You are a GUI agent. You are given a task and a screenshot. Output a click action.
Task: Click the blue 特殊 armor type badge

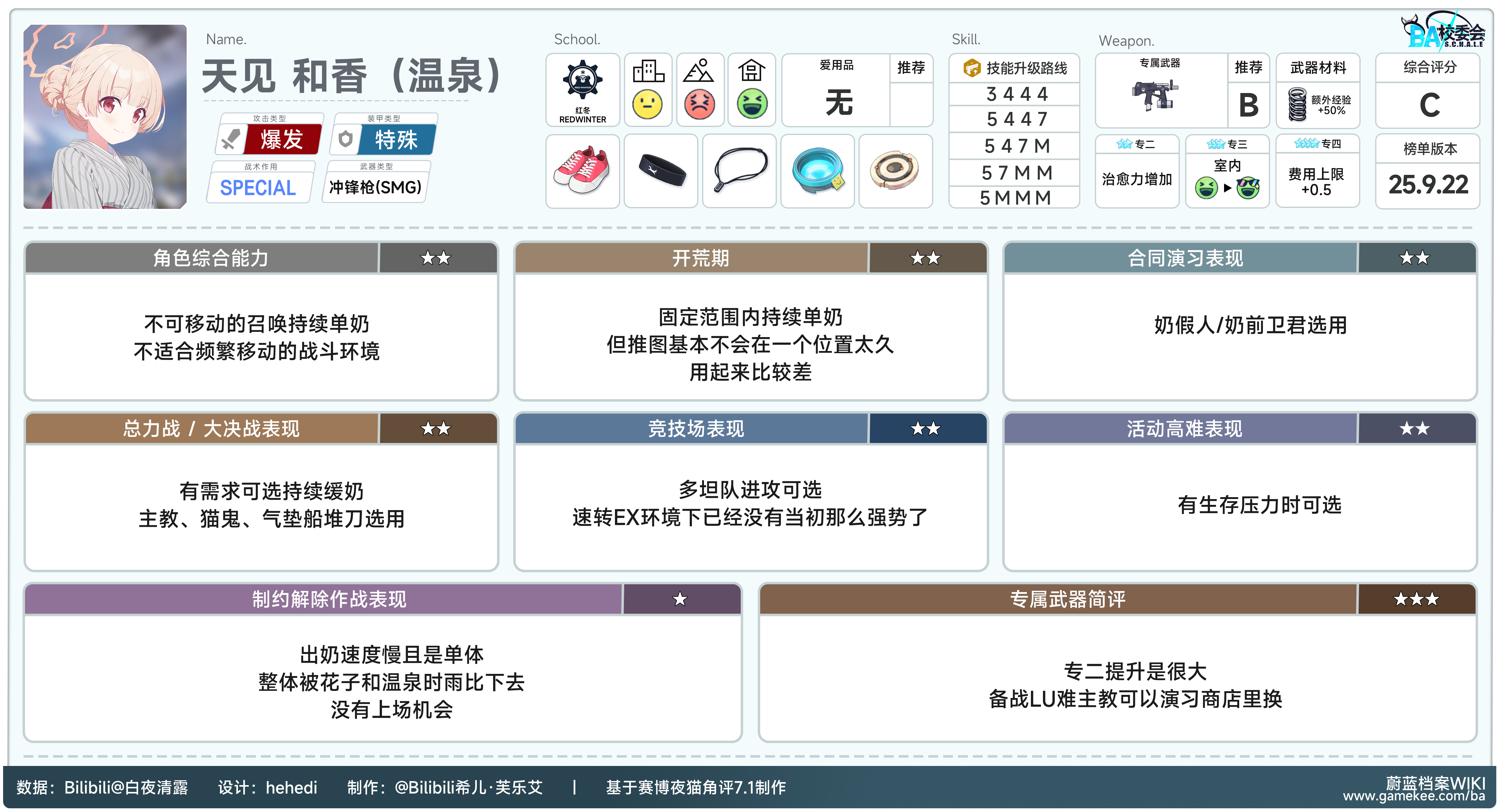click(396, 140)
